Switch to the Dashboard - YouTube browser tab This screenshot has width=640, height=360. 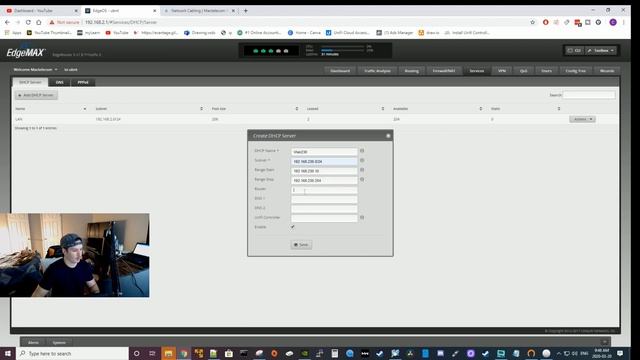(x=41, y=11)
